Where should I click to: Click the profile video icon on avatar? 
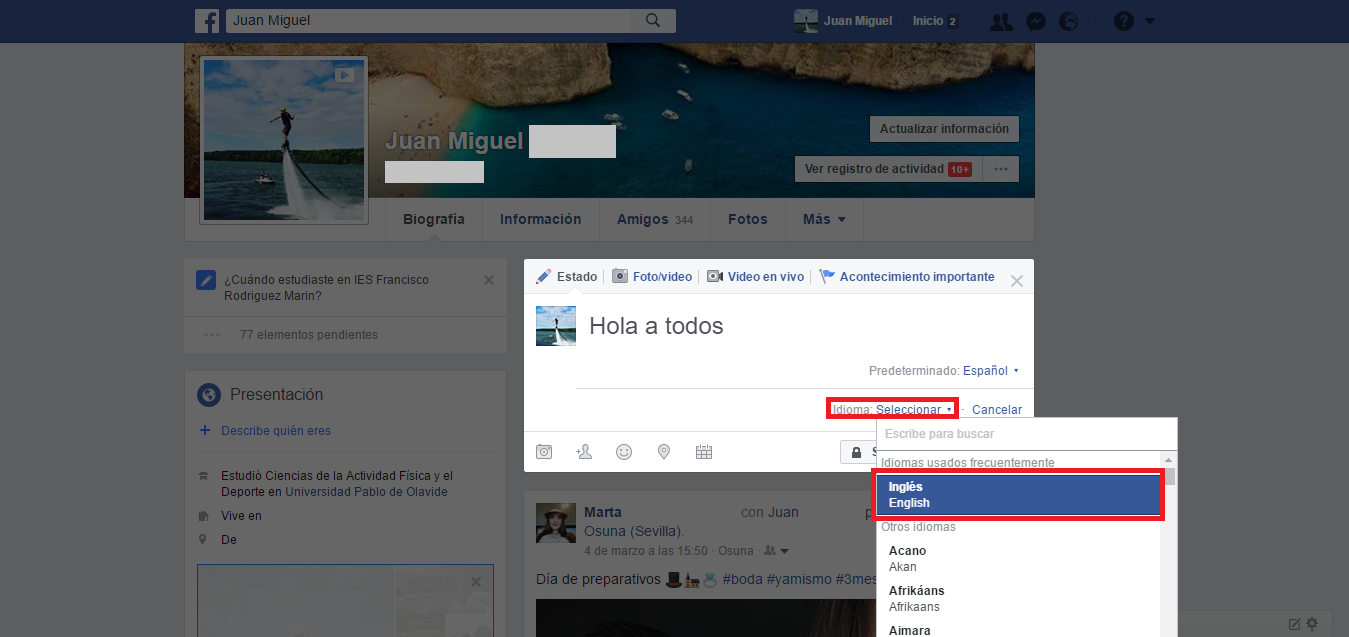344,74
